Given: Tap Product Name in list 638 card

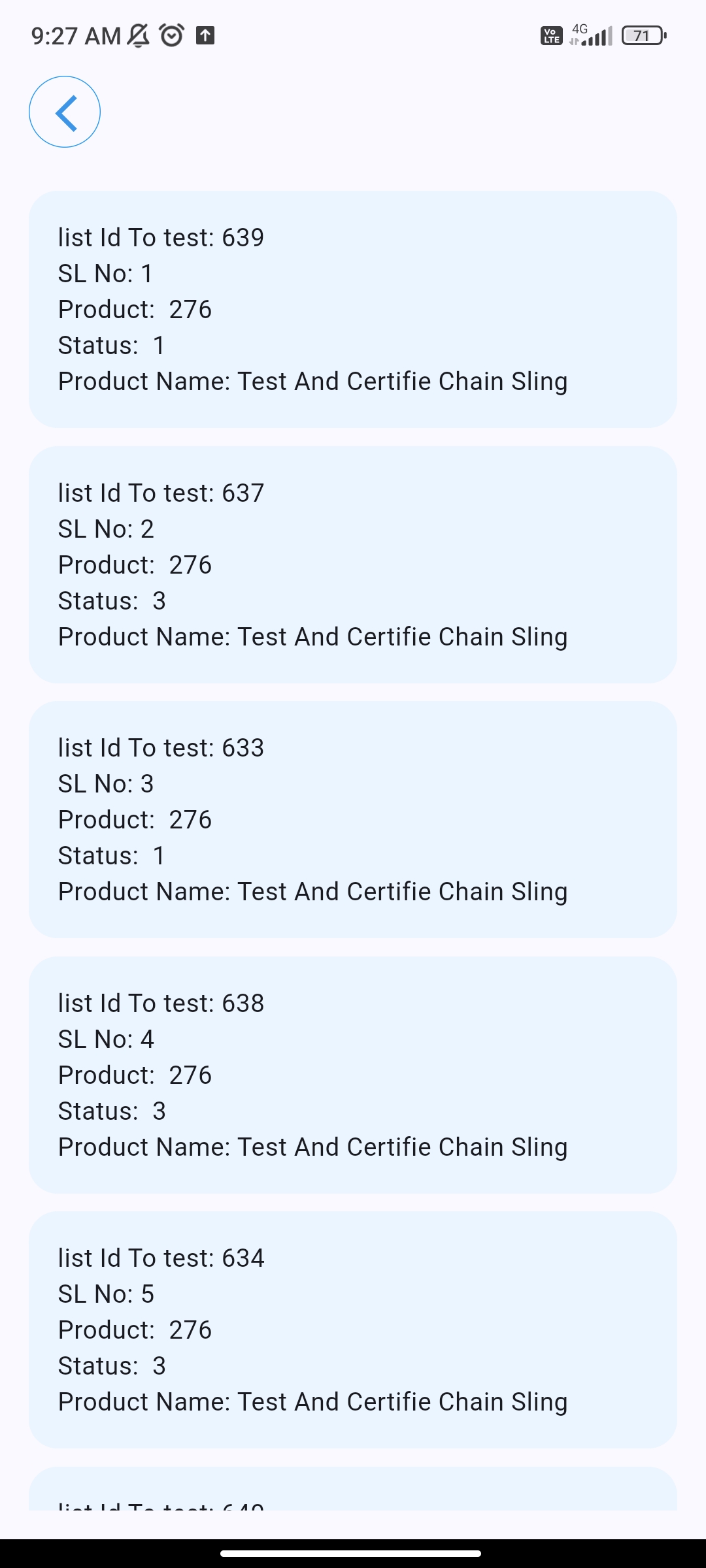Looking at the screenshot, I should [x=312, y=1147].
